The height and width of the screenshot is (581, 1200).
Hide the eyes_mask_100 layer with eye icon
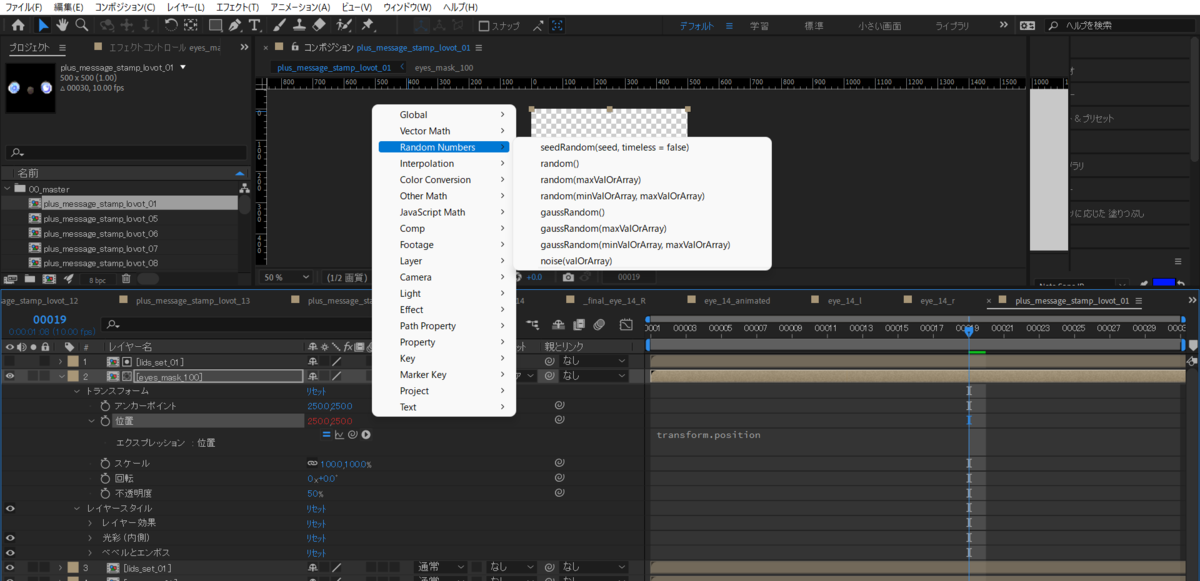10,376
